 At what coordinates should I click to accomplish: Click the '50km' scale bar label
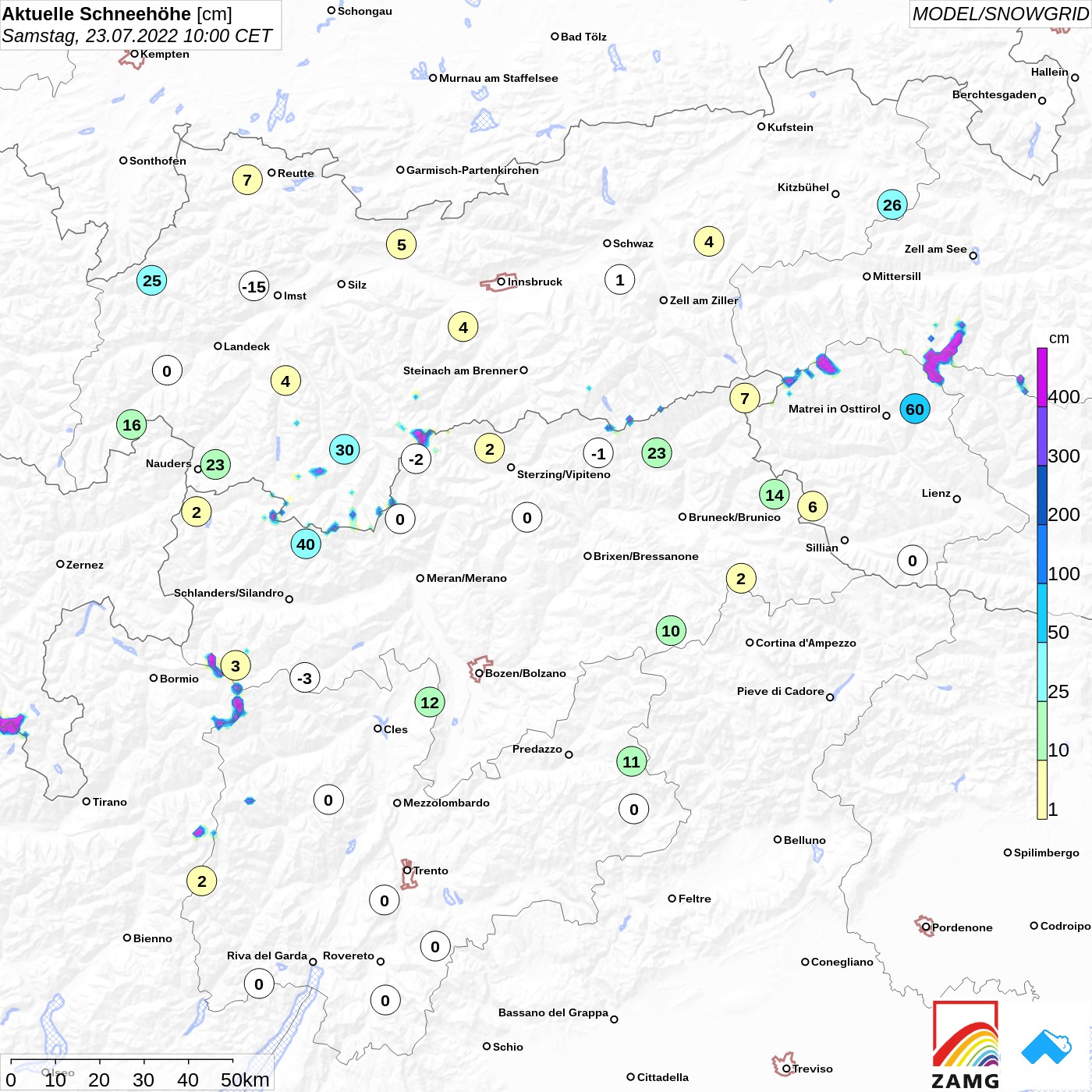click(245, 1080)
